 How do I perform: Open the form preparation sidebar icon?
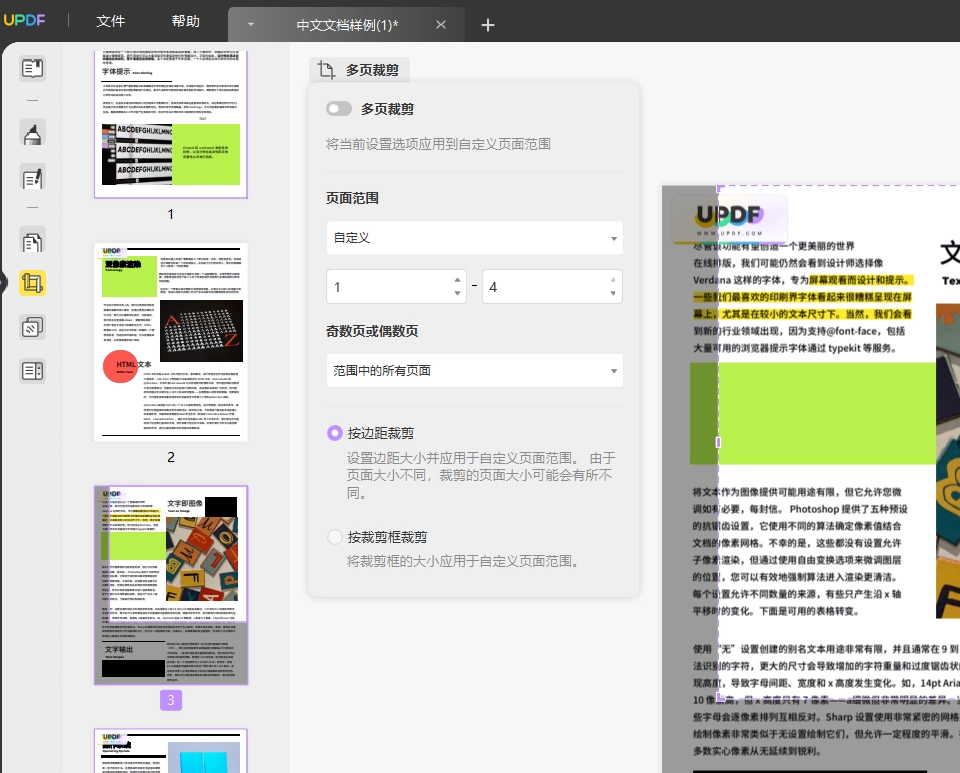pyautogui.click(x=32, y=370)
